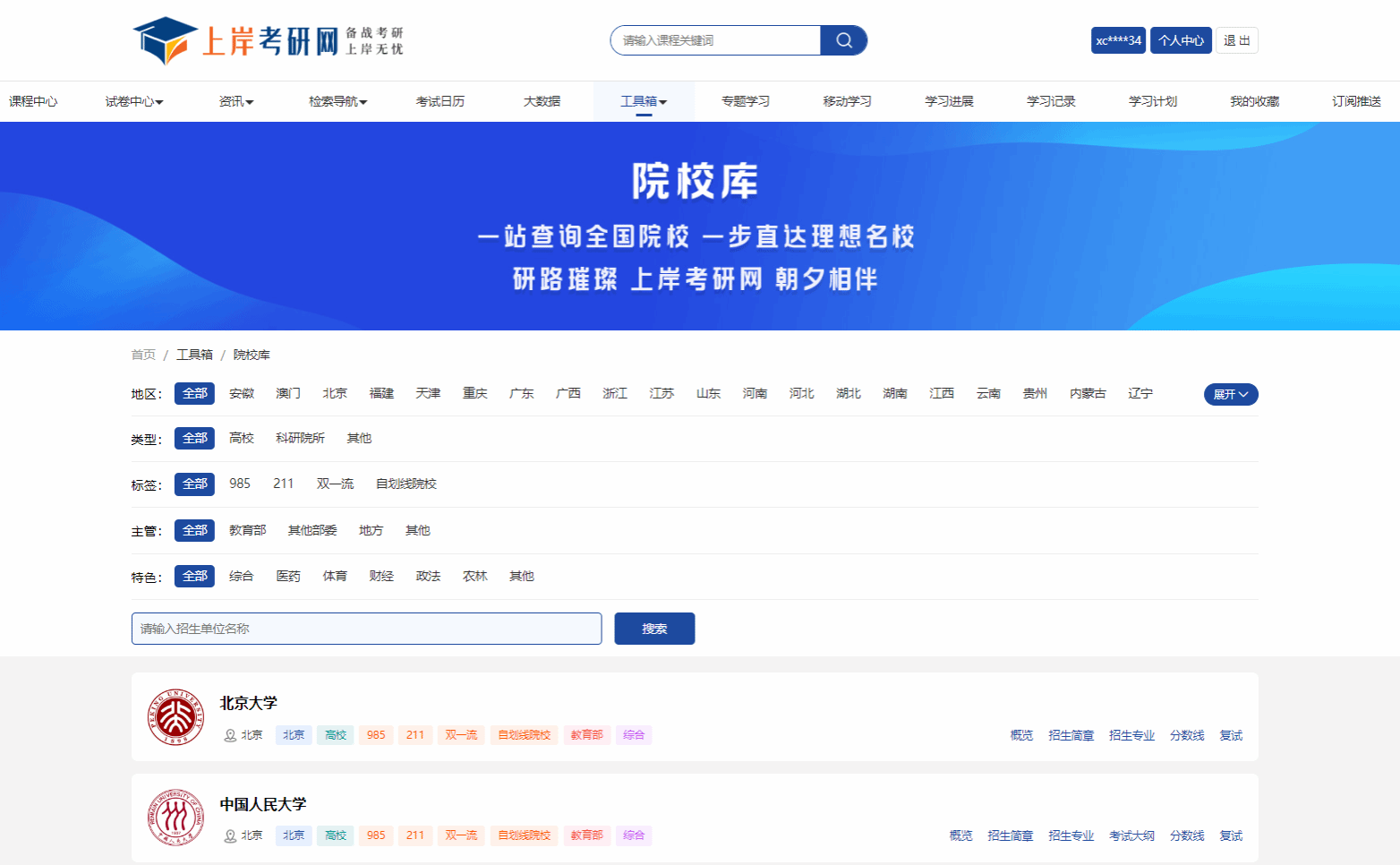The width and height of the screenshot is (1400, 865).
Task: Open 学习计划 in the navigation bar
Action: (1152, 101)
